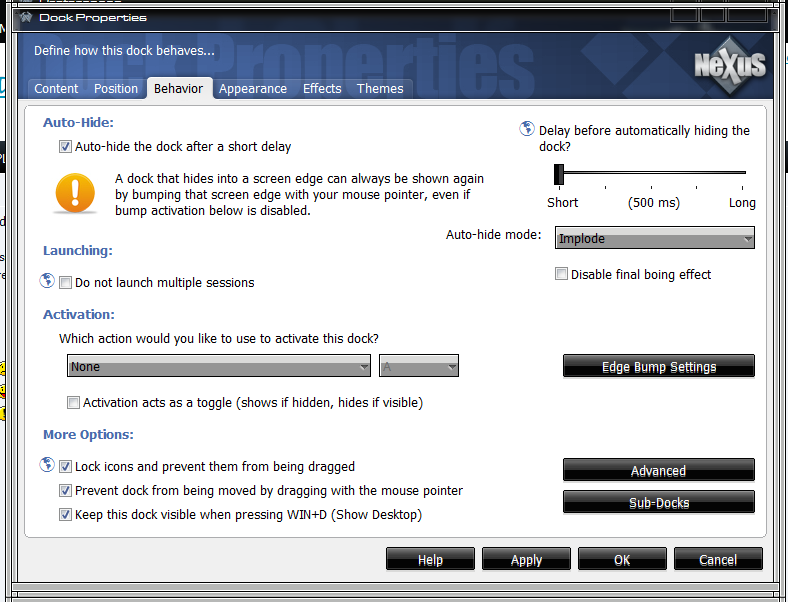Viewport: 788px width, 602px height.
Task: Open the Themes tab
Action: [380, 89]
